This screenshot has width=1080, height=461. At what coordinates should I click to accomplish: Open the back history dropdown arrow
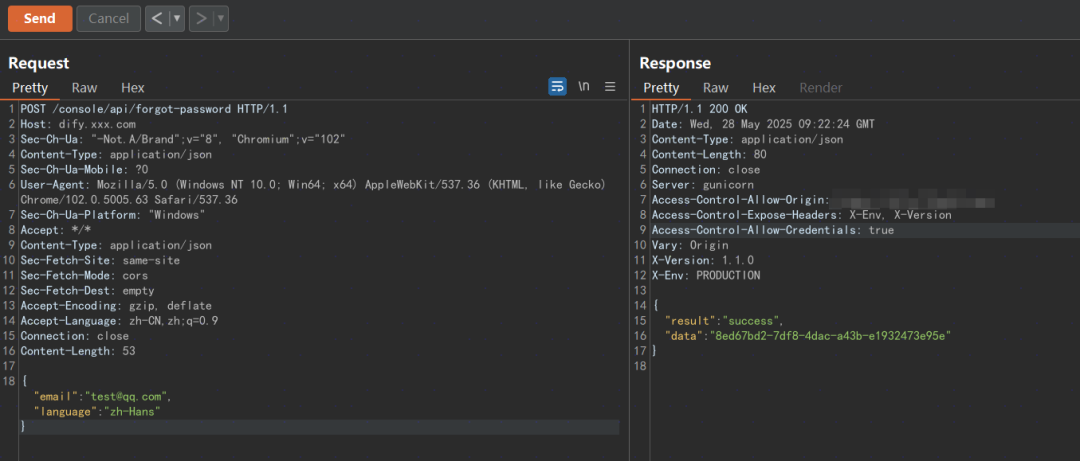tap(177, 18)
